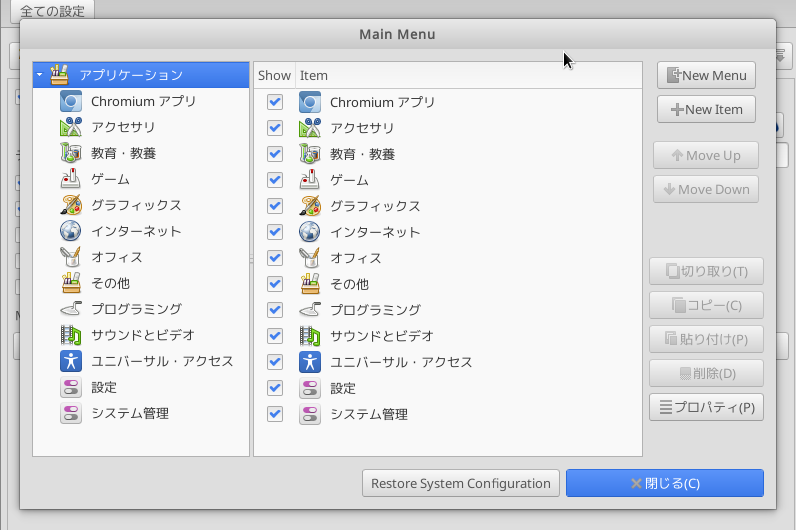Image resolution: width=796 pixels, height=530 pixels.
Task: Click Restore System Configuration
Action: [x=460, y=483]
